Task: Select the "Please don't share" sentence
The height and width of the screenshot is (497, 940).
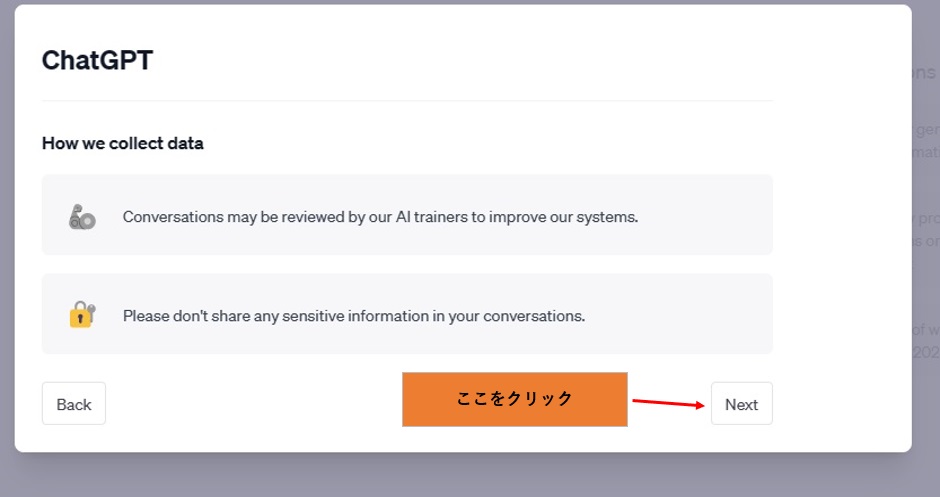Action: pyautogui.click(x=353, y=316)
